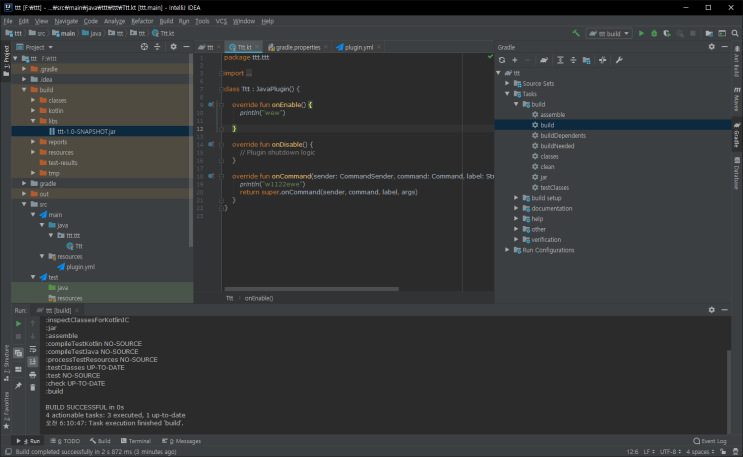
Task: Open the Terminal tool window tab
Action: [136, 441]
